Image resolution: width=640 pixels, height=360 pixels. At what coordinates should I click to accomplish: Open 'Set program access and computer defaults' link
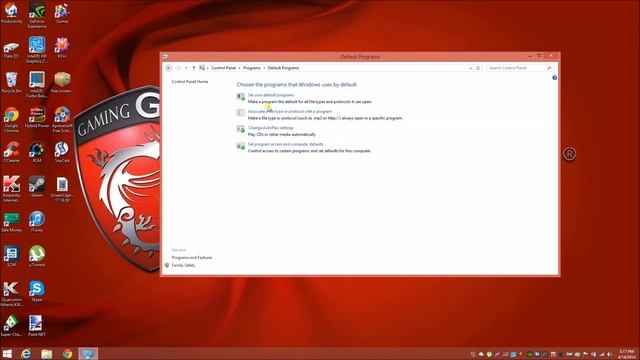point(285,144)
